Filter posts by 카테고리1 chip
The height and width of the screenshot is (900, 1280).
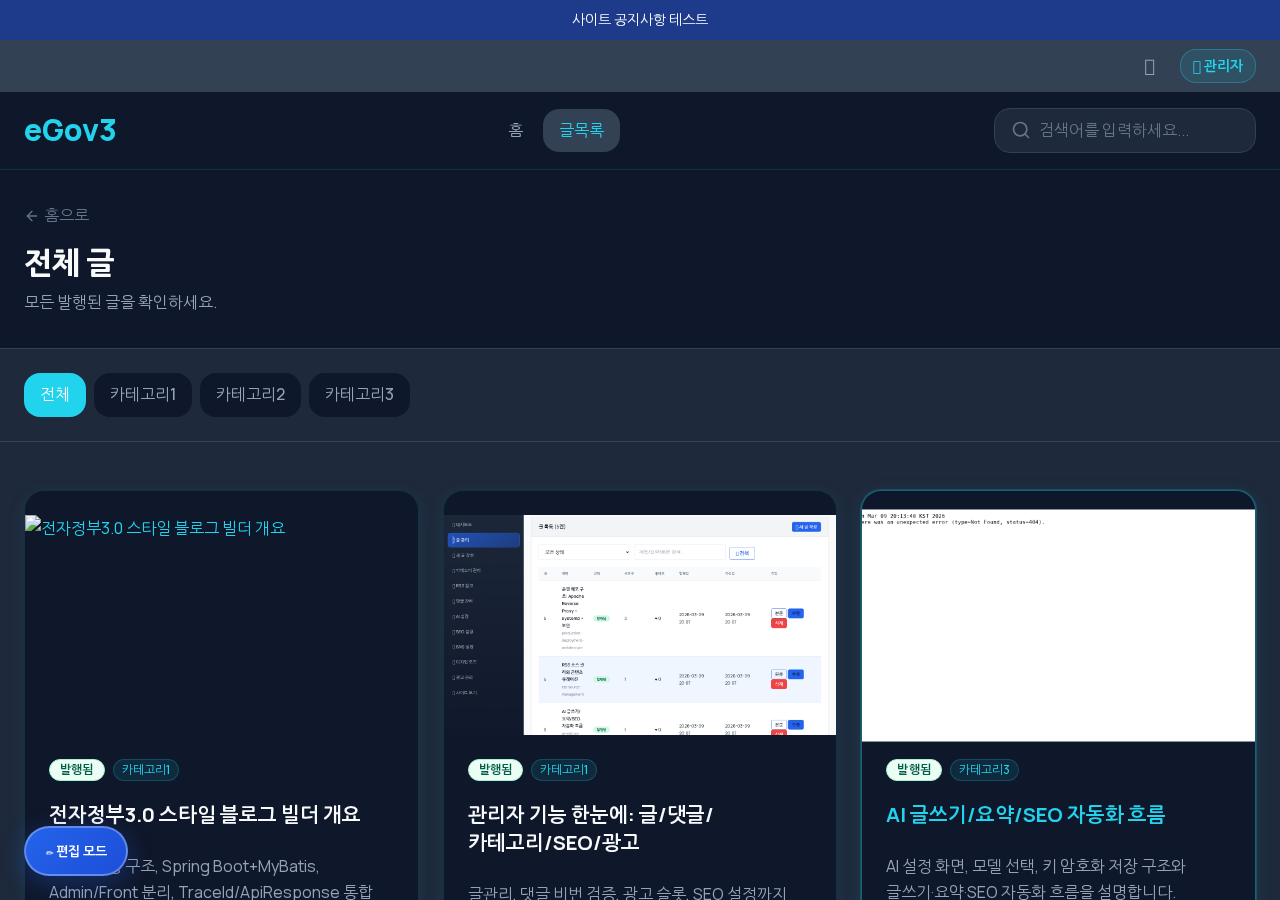(143, 395)
